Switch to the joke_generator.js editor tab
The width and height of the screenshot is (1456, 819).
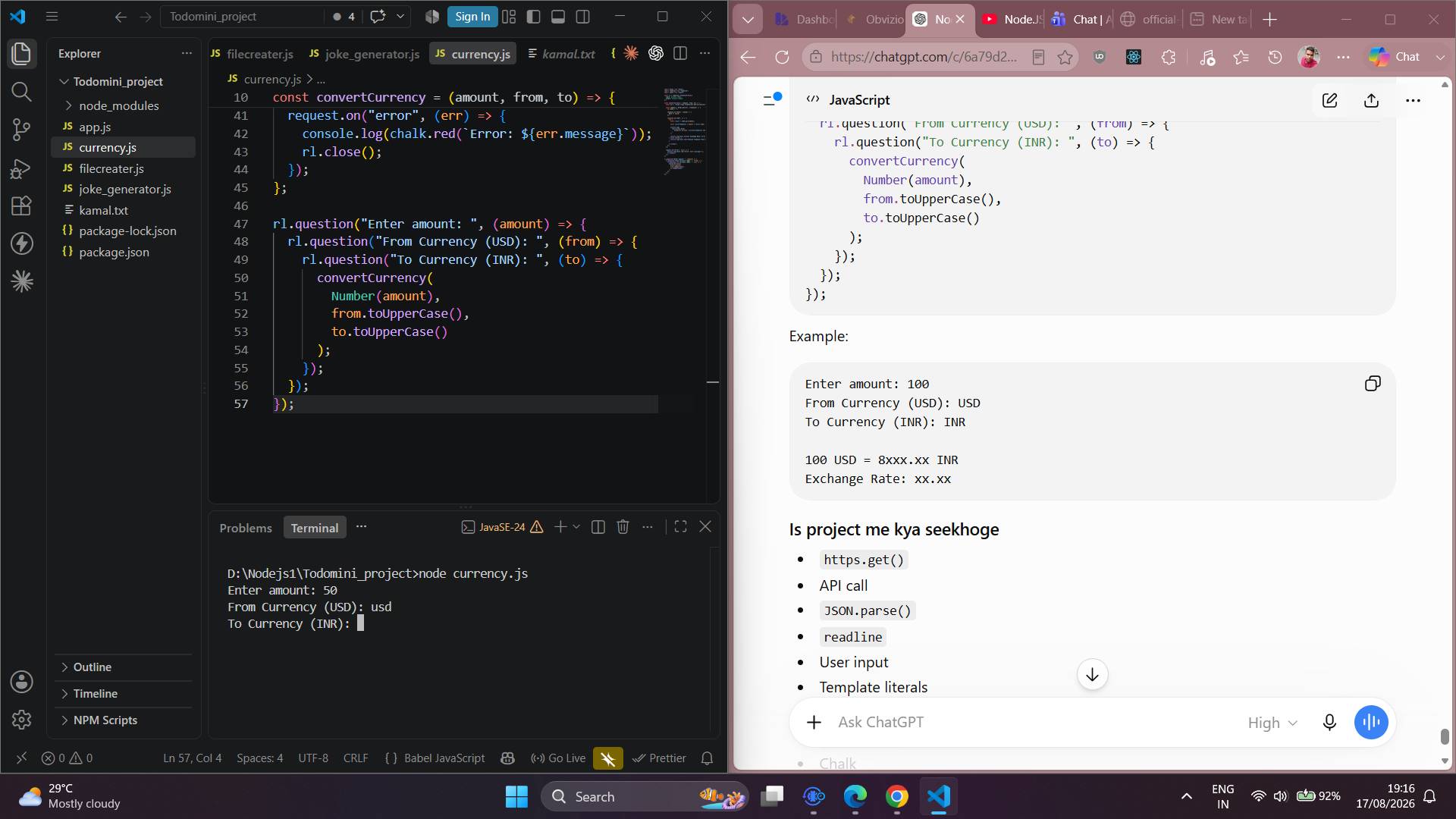pos(364,54)
